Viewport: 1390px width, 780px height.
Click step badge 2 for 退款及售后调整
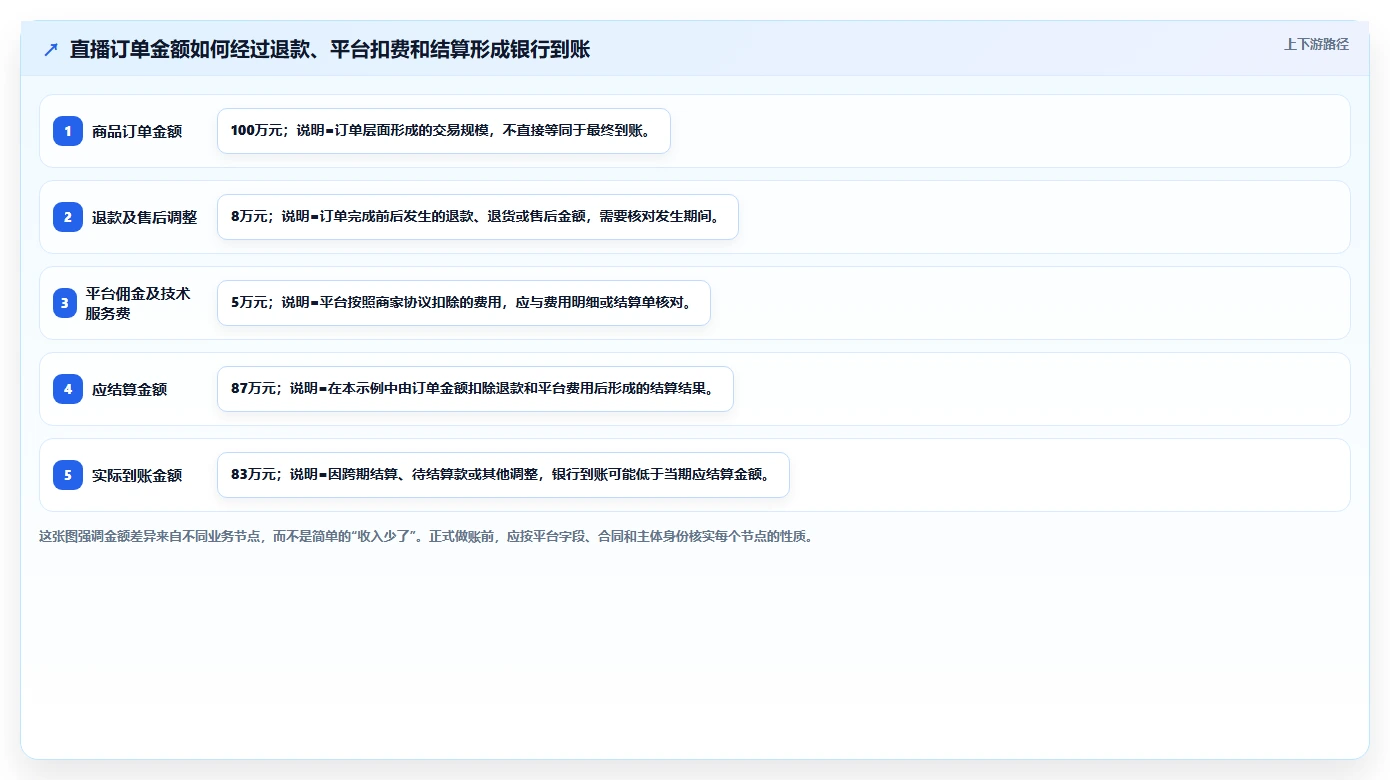coord(68,217)
